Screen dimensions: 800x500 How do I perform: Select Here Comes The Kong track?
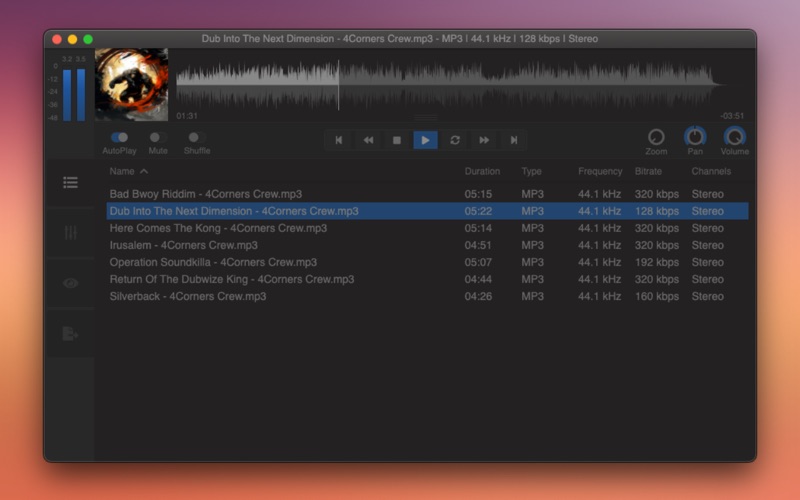[x=427, y=228]
